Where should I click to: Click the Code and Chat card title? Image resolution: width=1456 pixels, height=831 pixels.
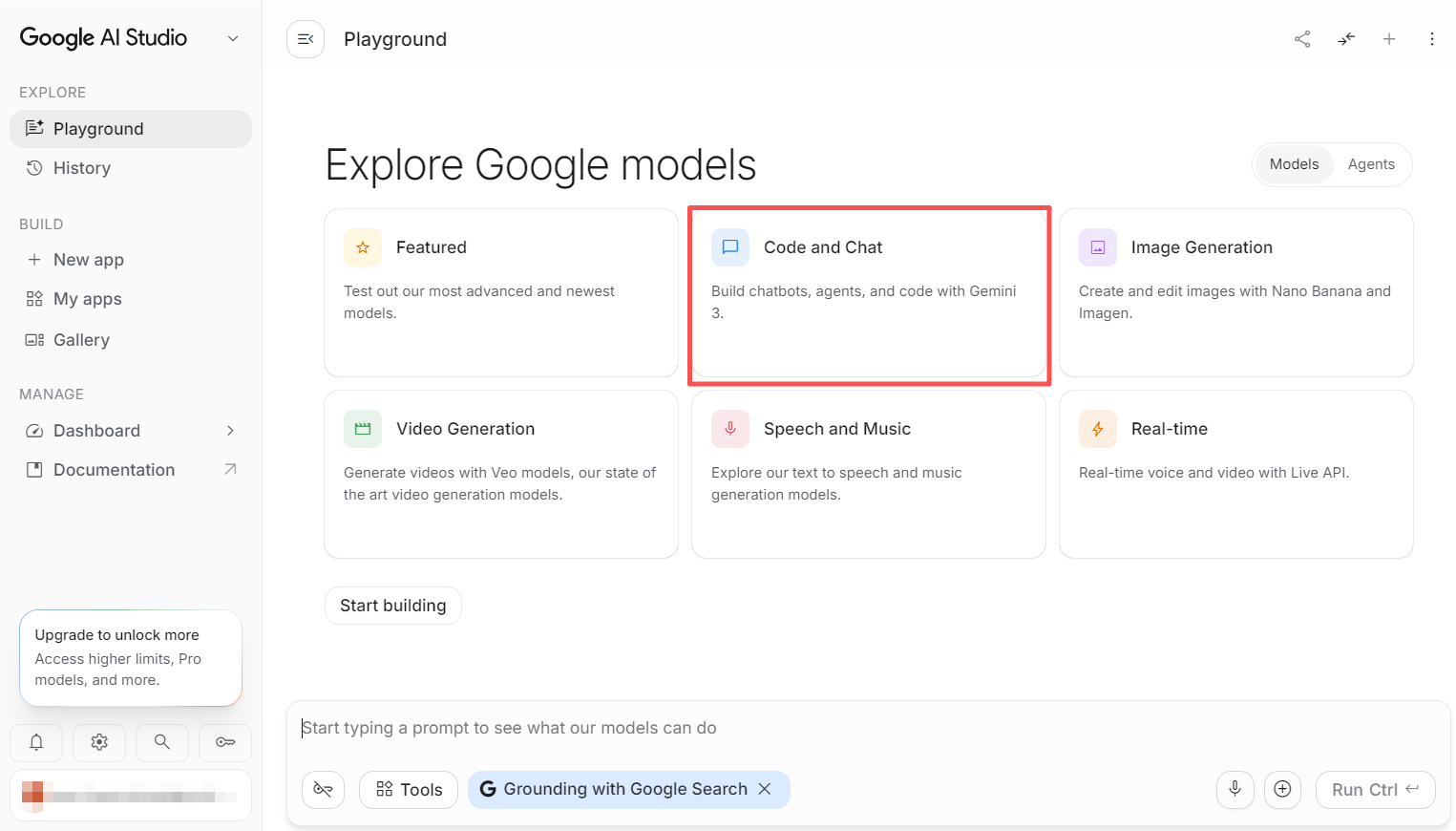click(823, 247)
